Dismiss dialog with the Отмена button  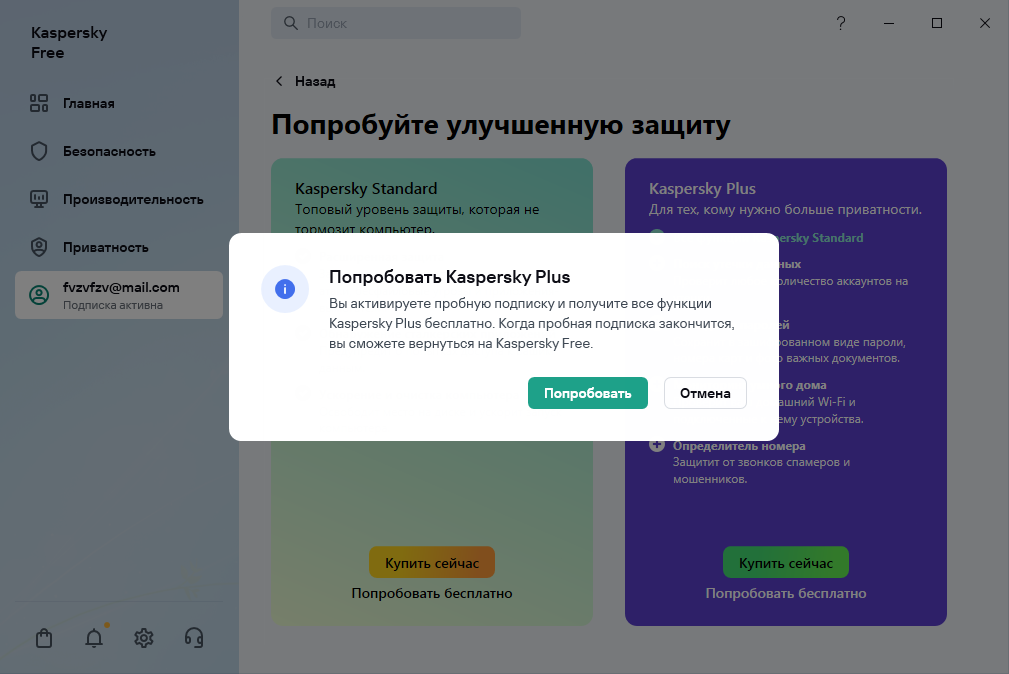point(705,393)
